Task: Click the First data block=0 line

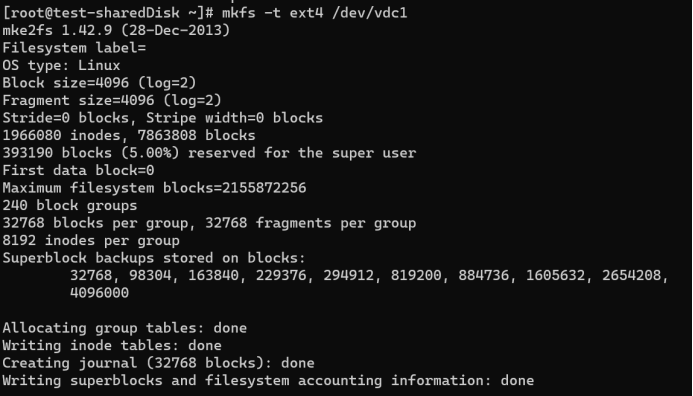Action: (x=79, y=170)
